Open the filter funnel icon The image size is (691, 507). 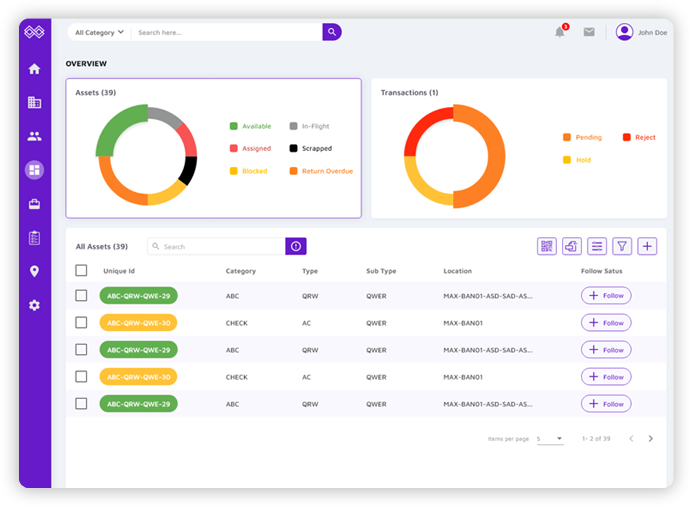pos(622,246)
